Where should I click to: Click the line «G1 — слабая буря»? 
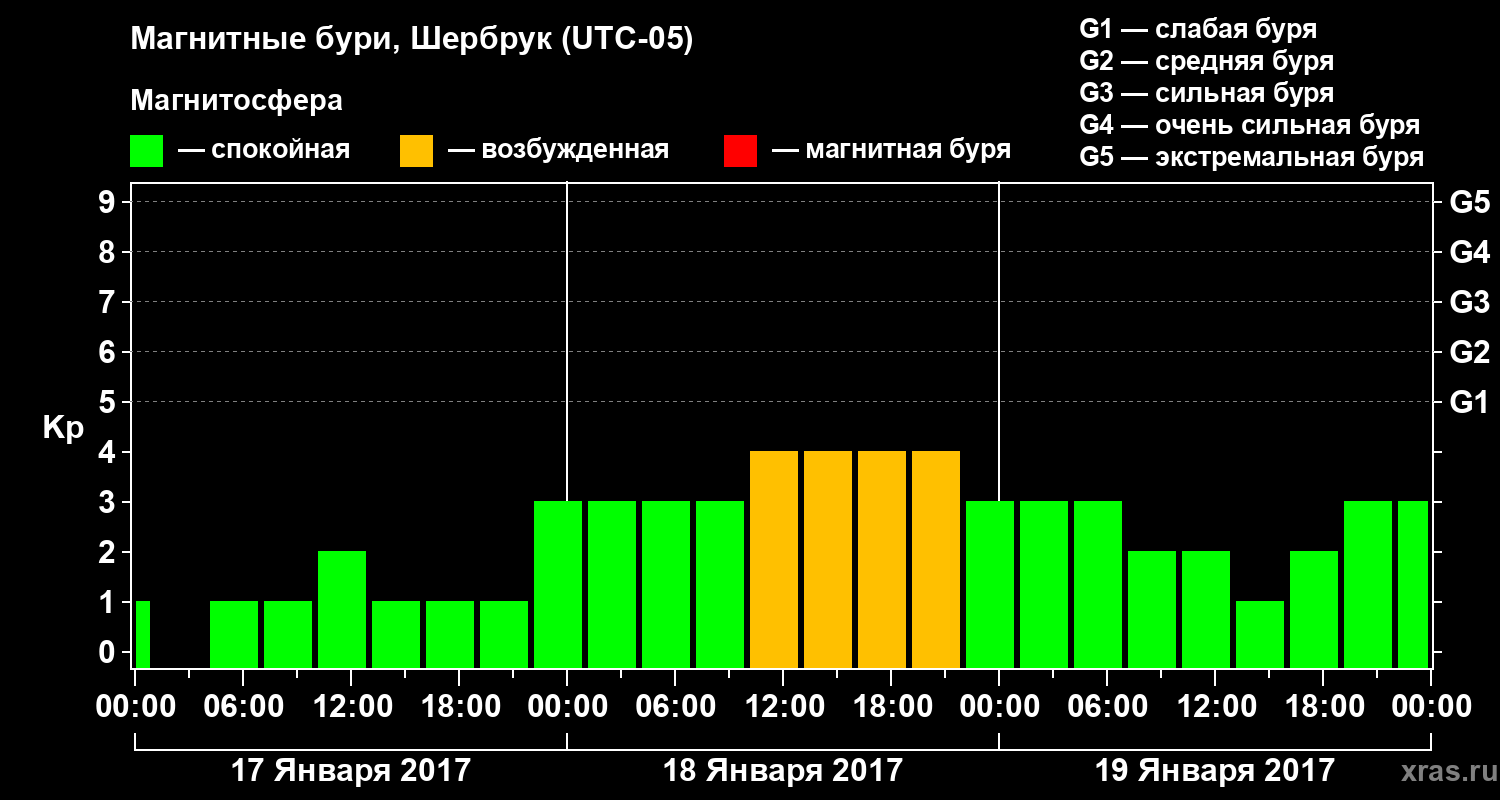pos(1198,29)
